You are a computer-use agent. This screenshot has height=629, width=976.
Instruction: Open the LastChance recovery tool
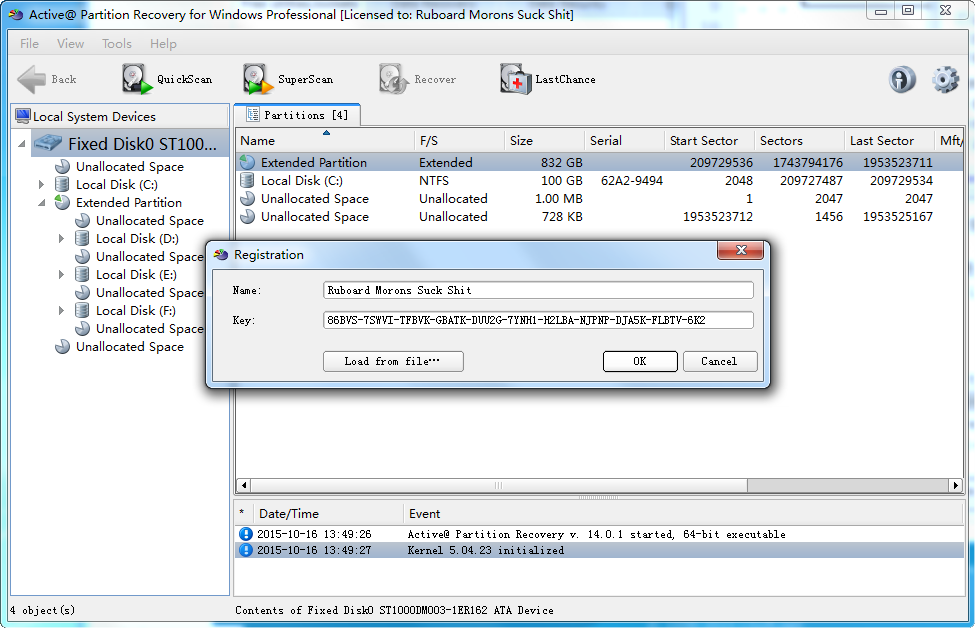[x=516, y=79]
